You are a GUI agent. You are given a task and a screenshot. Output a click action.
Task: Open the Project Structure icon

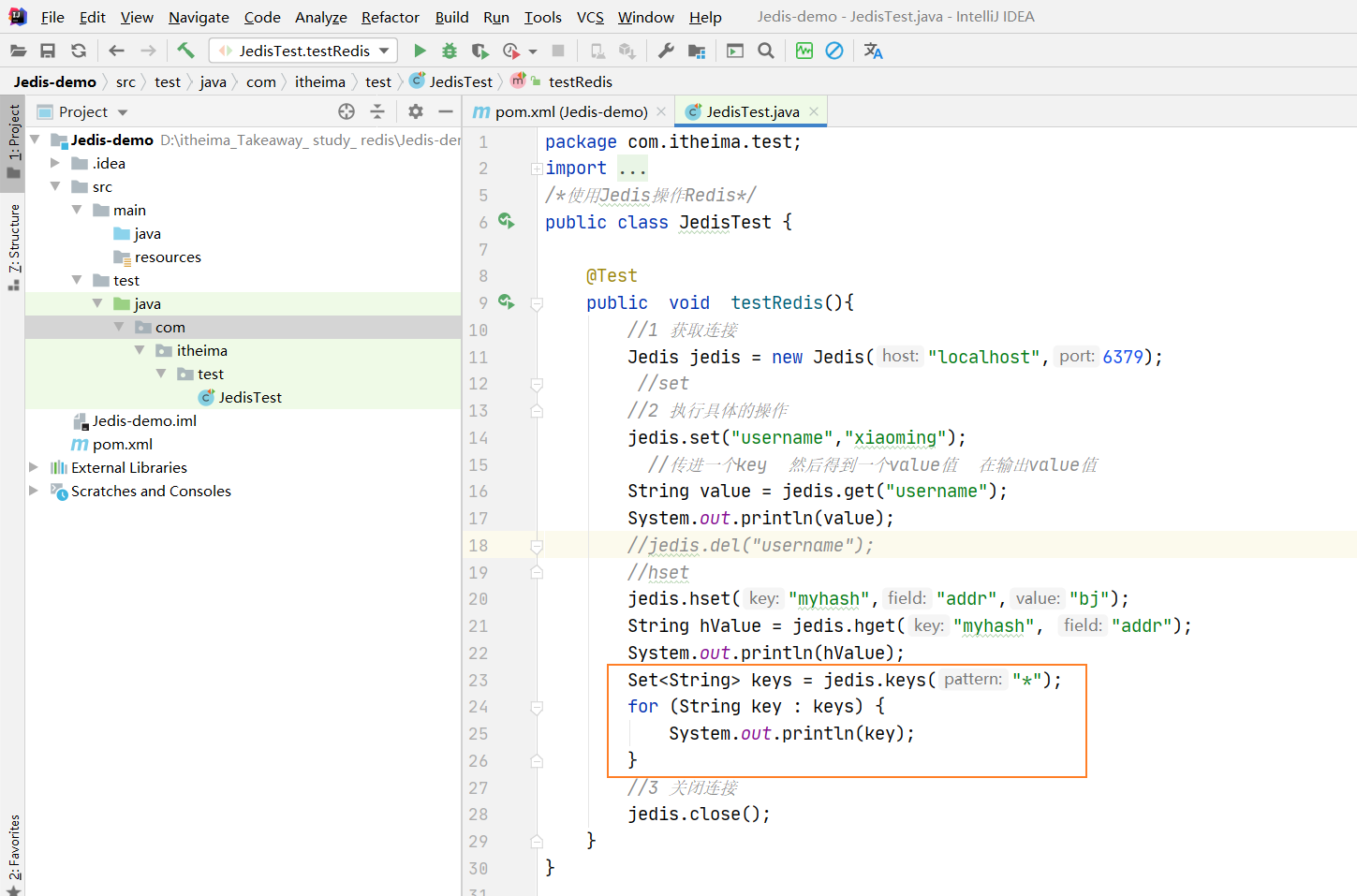696,51
